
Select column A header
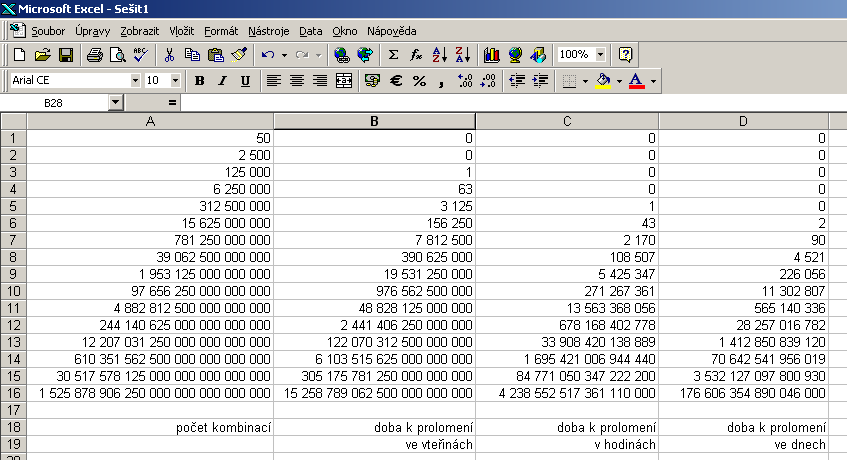[150, 121]
